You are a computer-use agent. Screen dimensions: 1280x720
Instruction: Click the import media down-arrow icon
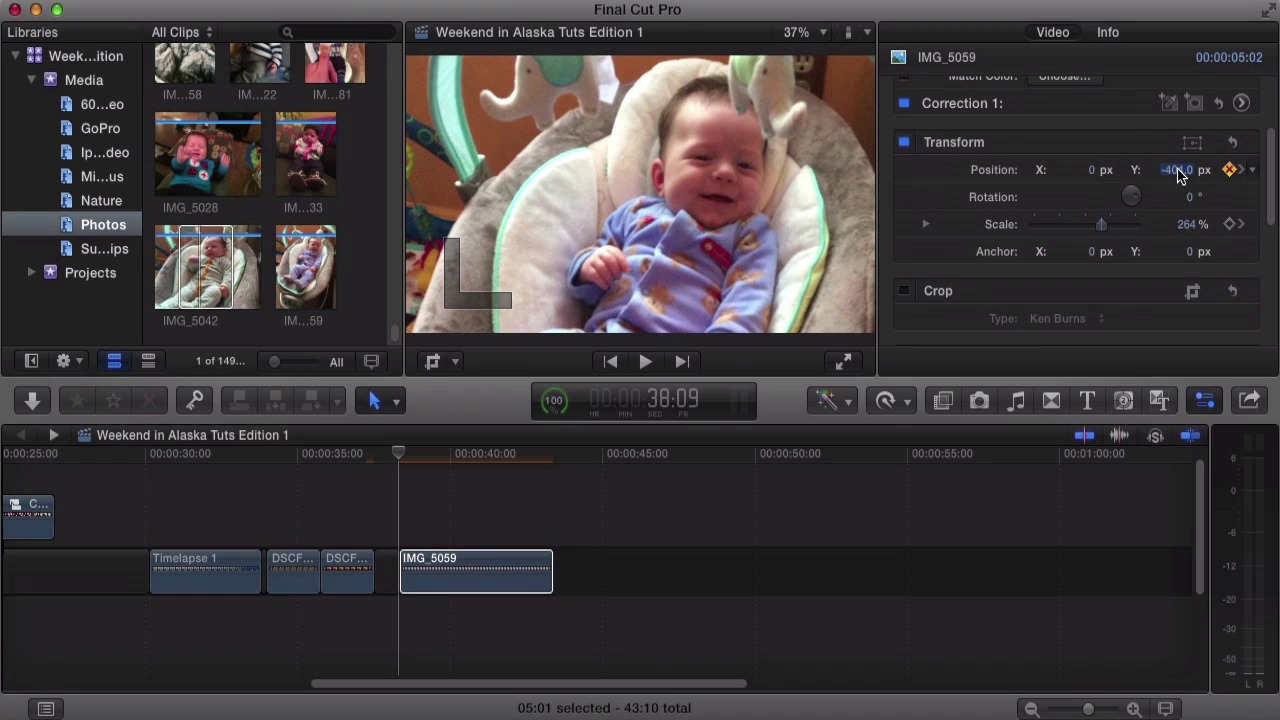click(32, 401)
